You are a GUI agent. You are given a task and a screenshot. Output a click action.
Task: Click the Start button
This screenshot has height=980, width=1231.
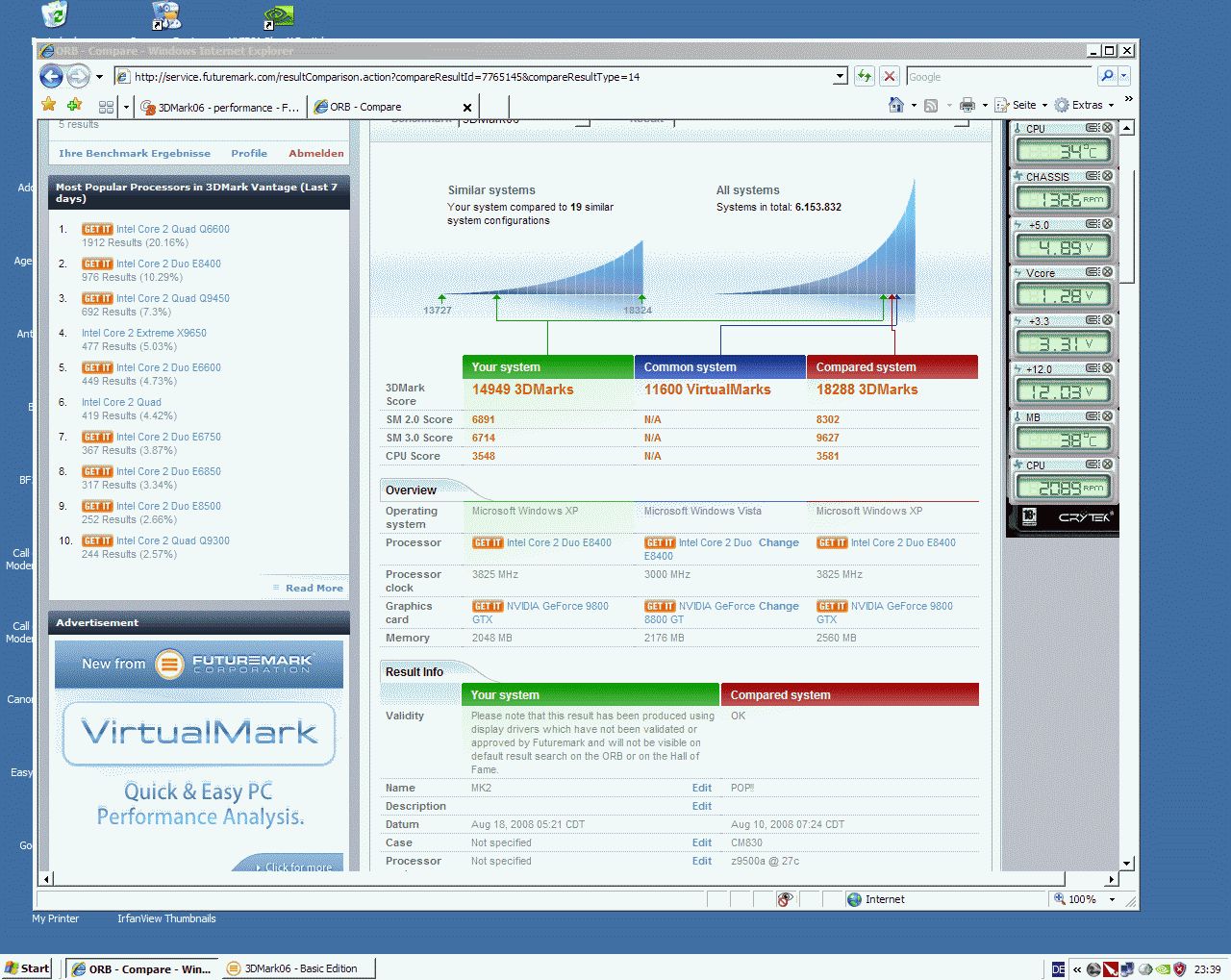click(x=27, y=968)
